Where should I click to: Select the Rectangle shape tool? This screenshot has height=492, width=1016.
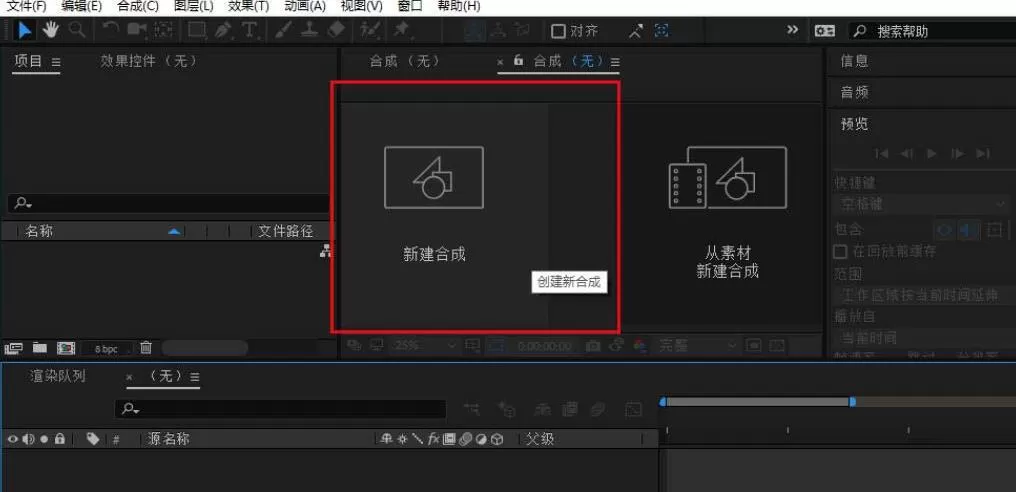[197, 30]
